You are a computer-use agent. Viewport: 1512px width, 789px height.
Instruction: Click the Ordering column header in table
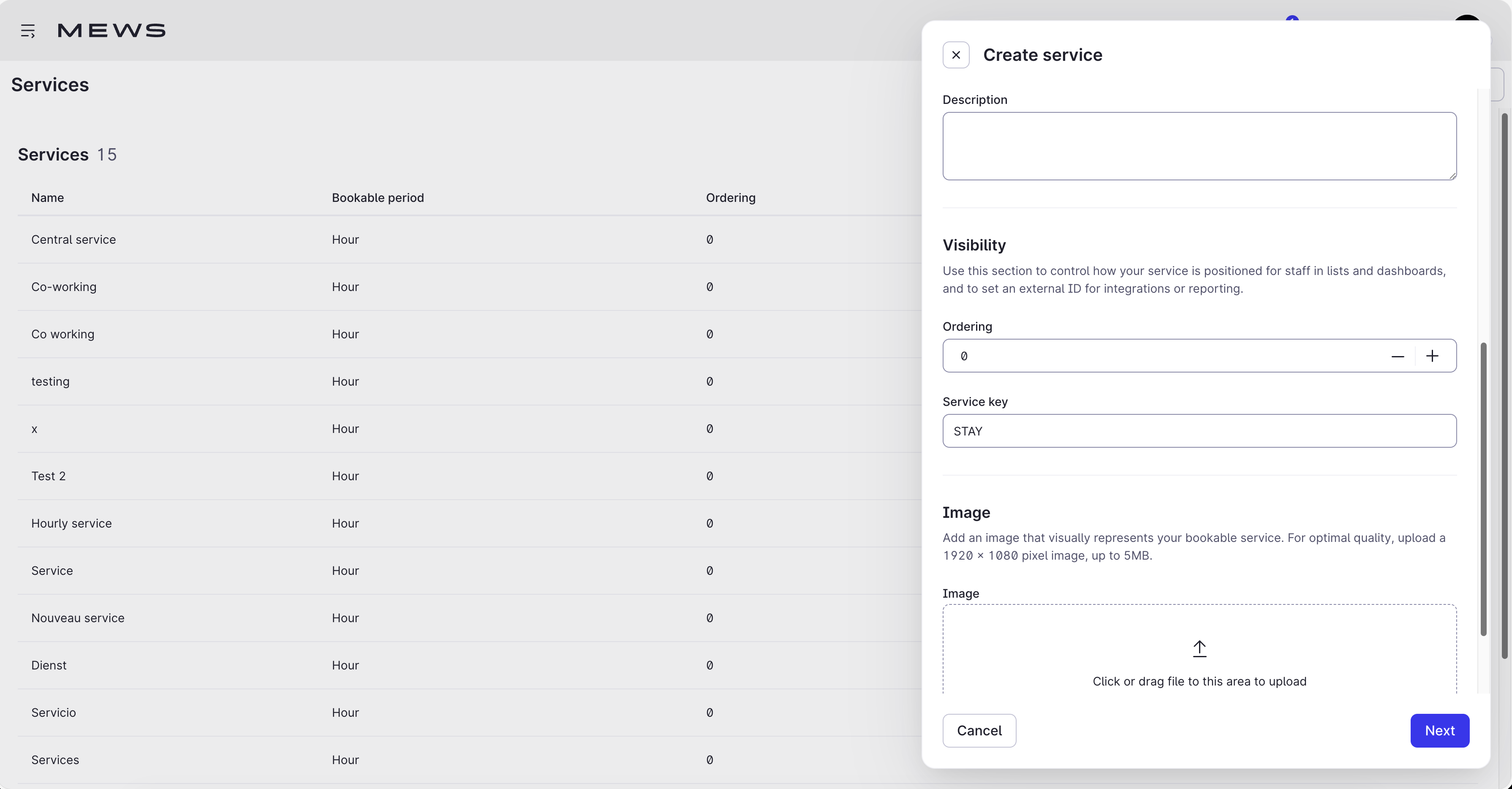coord(730,198)
